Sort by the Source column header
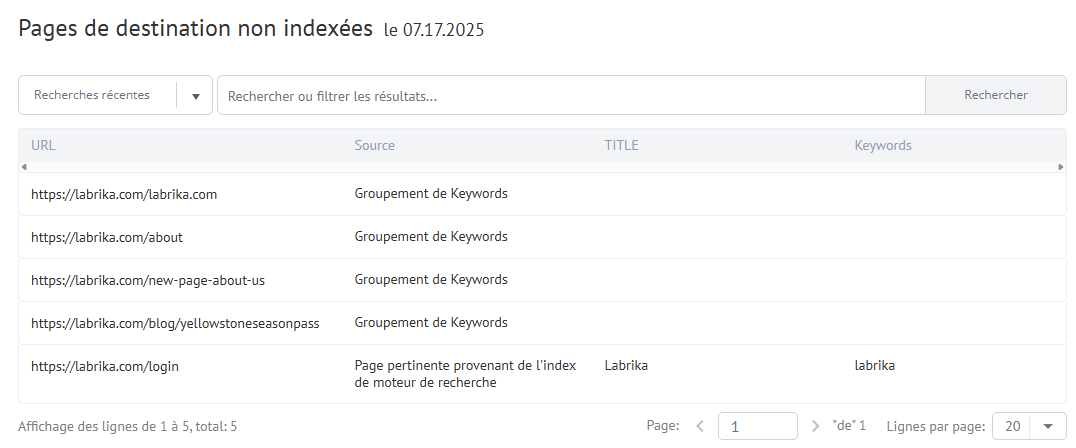 click(375, 145)
